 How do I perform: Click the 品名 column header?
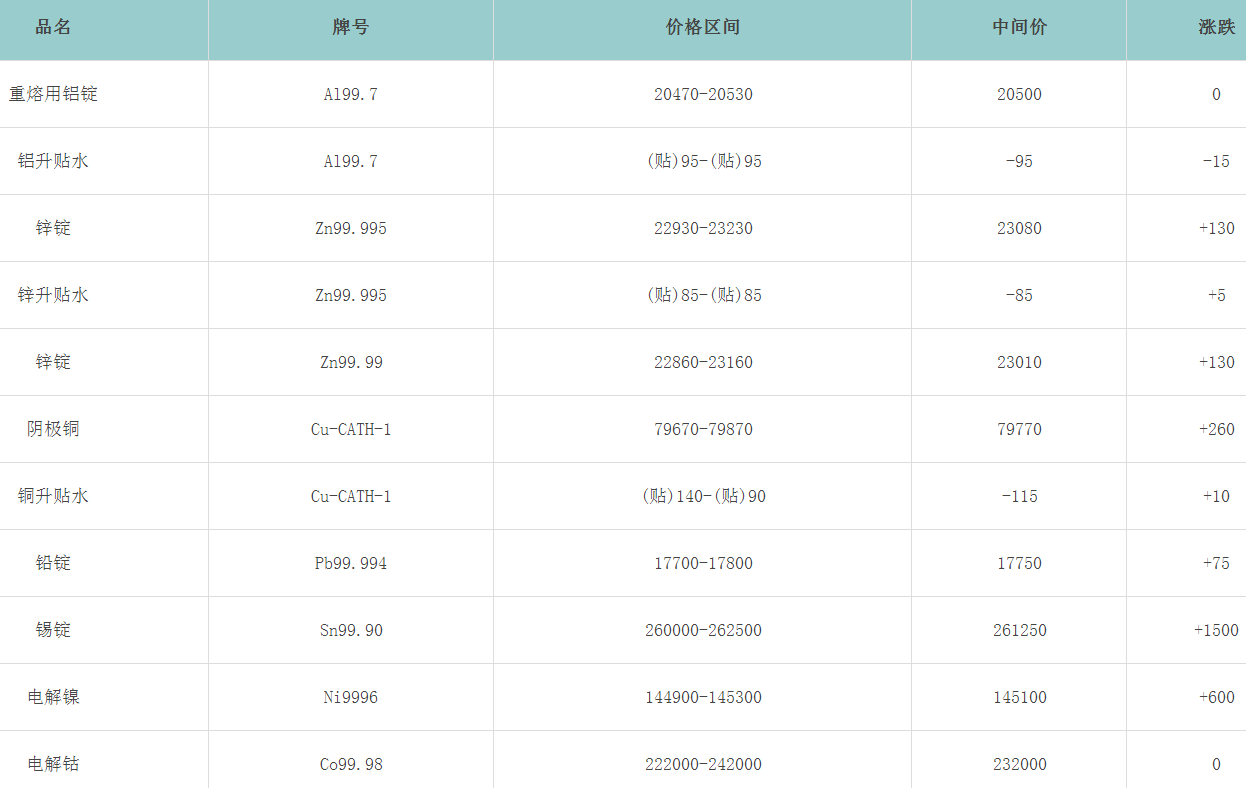(53, 28)
